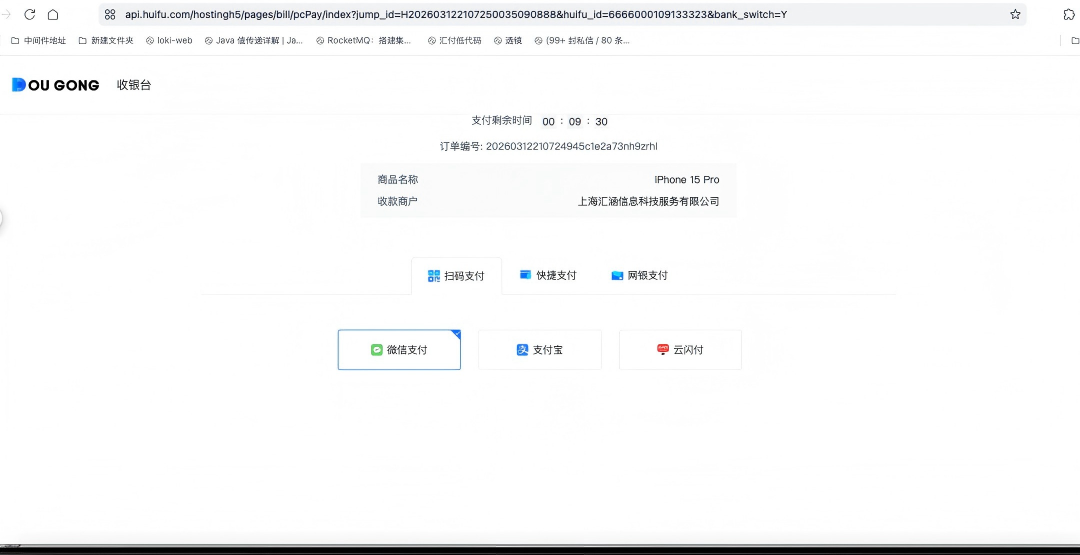The image size is (1080, 555).
Task: Click the order number 订单编号 text
Action: tap(549, 146)
